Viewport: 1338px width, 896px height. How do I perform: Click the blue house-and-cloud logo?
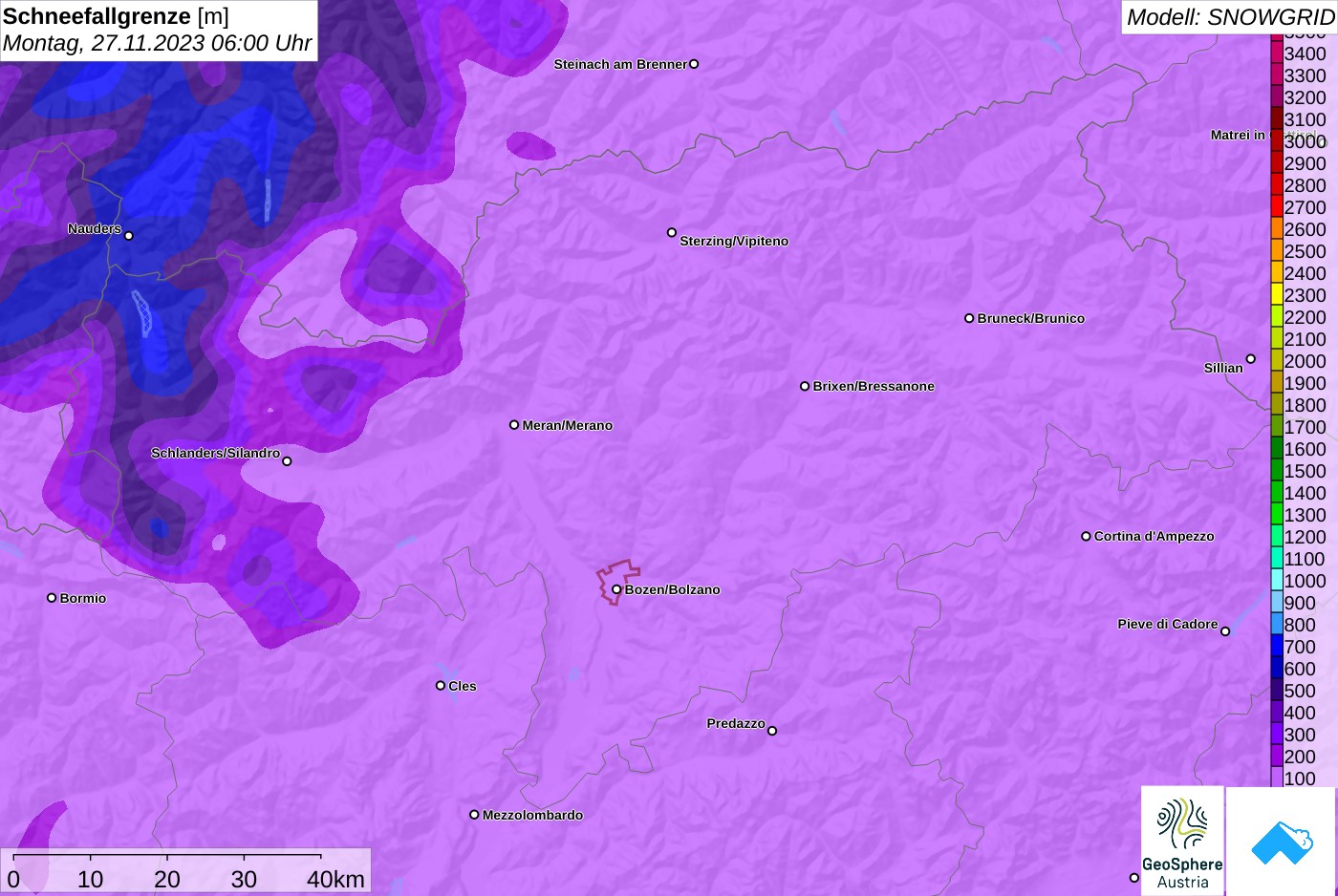[x=1282, y=841]
